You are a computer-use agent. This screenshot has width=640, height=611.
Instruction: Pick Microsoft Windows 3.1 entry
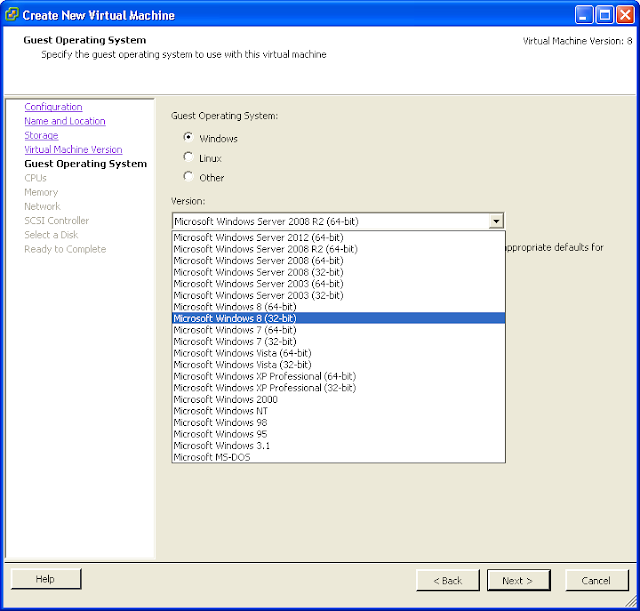[x=338, y=445]
